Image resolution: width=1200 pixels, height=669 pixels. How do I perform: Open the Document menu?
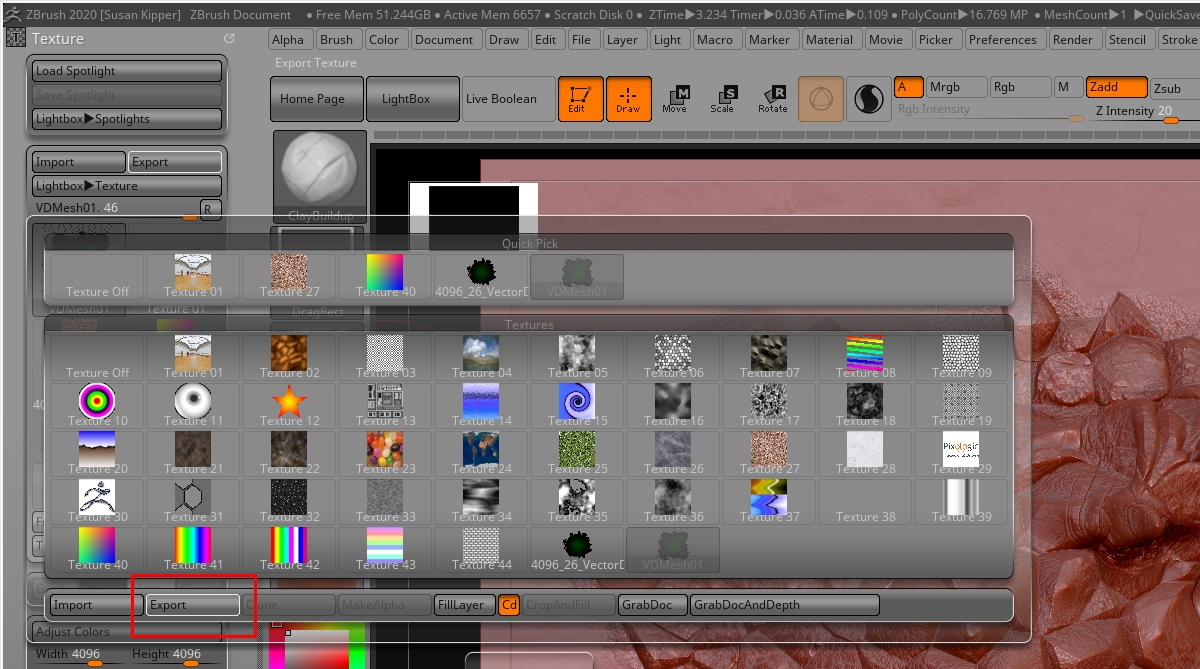pos(444,40)
